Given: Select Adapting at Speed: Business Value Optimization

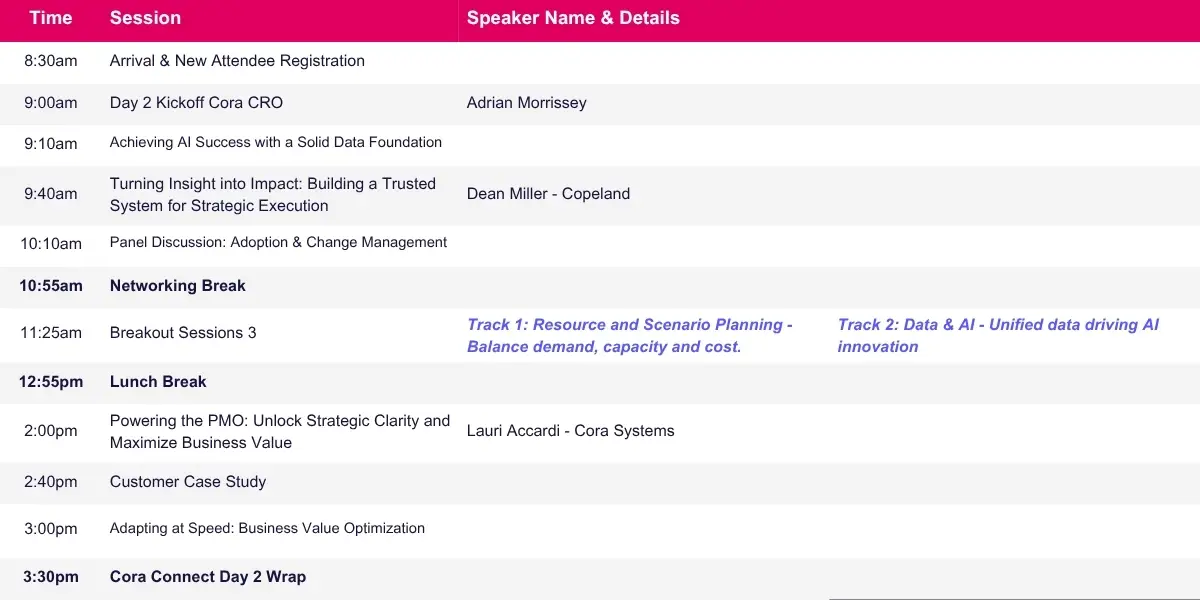Looking at the screenshot, I should pos(267,529).
